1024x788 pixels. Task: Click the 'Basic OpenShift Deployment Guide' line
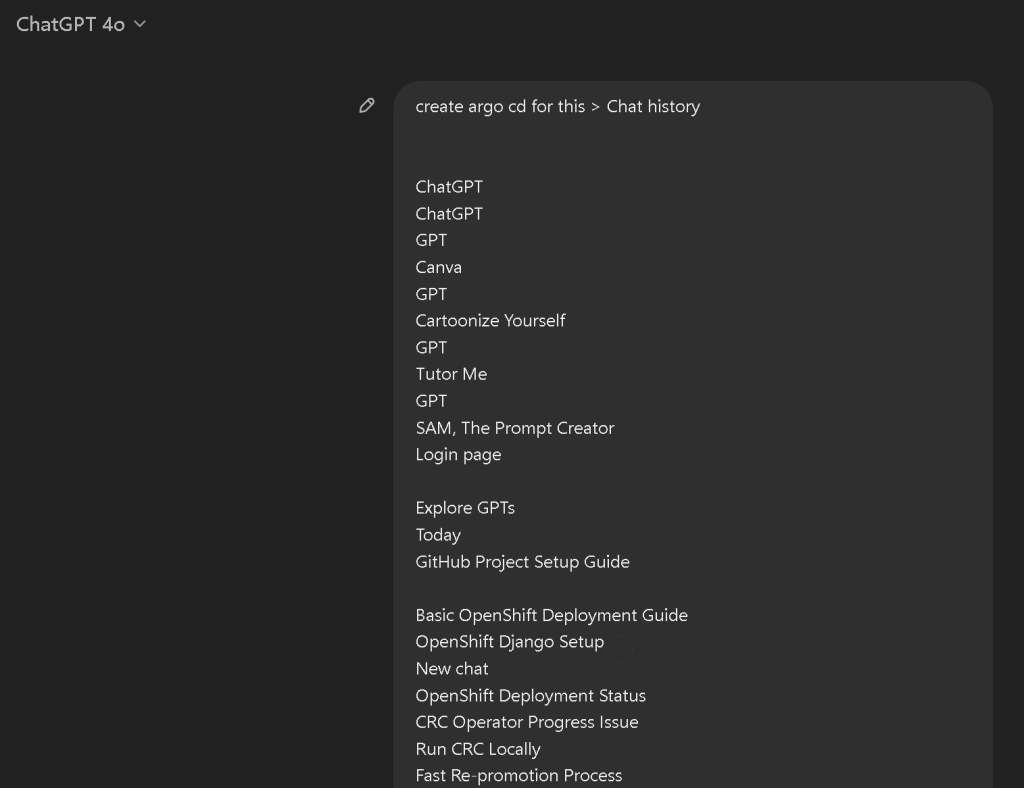pyautogui.click(x=552, y=616)
